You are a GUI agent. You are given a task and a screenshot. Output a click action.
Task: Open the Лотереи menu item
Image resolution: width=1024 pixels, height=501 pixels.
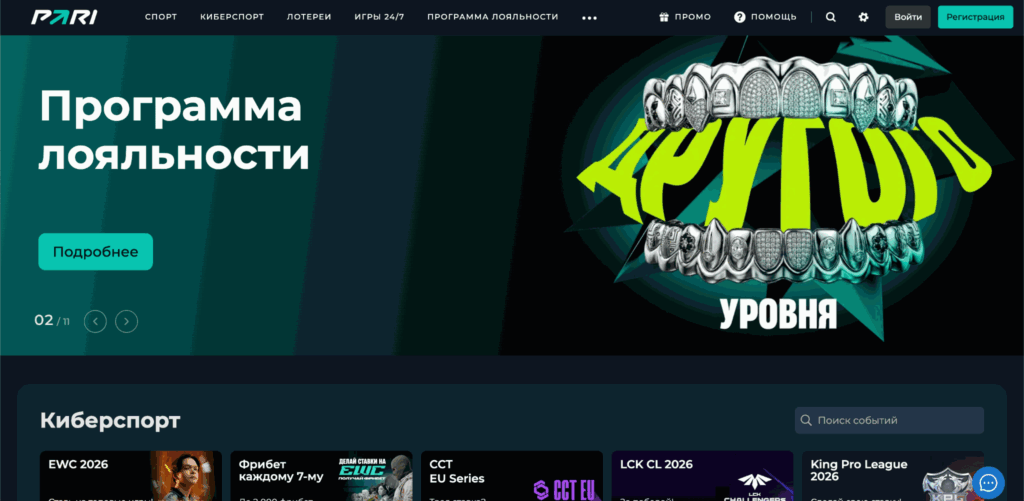tap(309, 17)
